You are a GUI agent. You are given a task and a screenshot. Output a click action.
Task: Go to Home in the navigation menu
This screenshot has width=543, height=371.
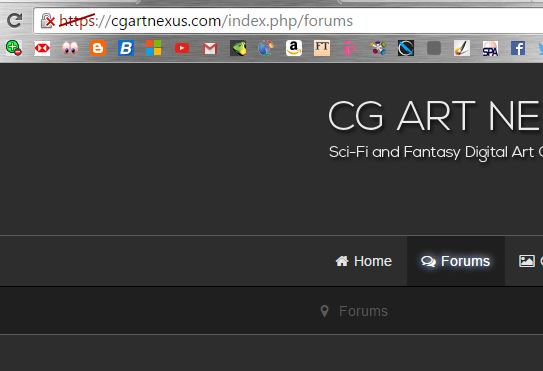coord(364,261)
